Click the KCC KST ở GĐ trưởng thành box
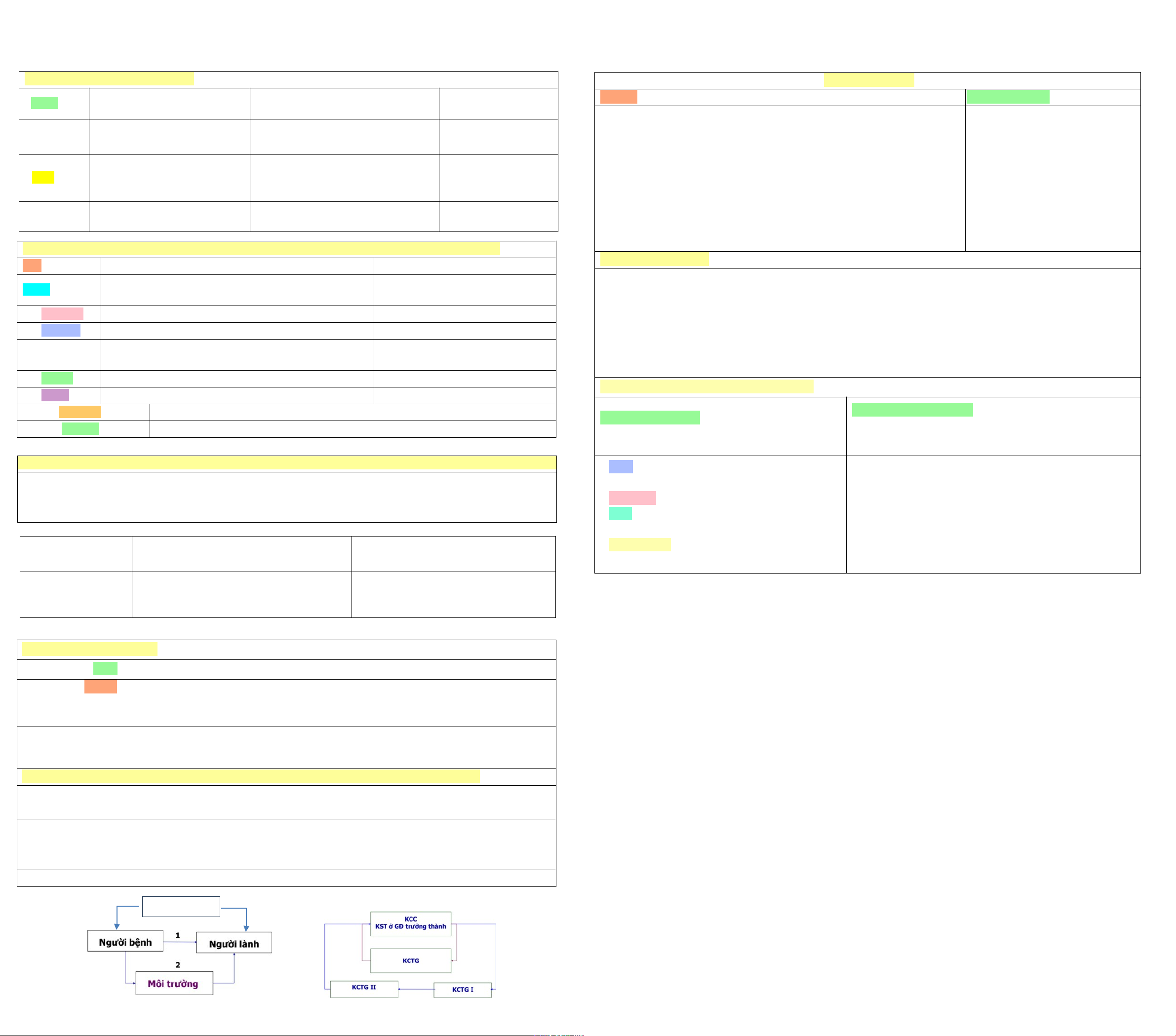The image size is (1176, 1036). (410, 923)
